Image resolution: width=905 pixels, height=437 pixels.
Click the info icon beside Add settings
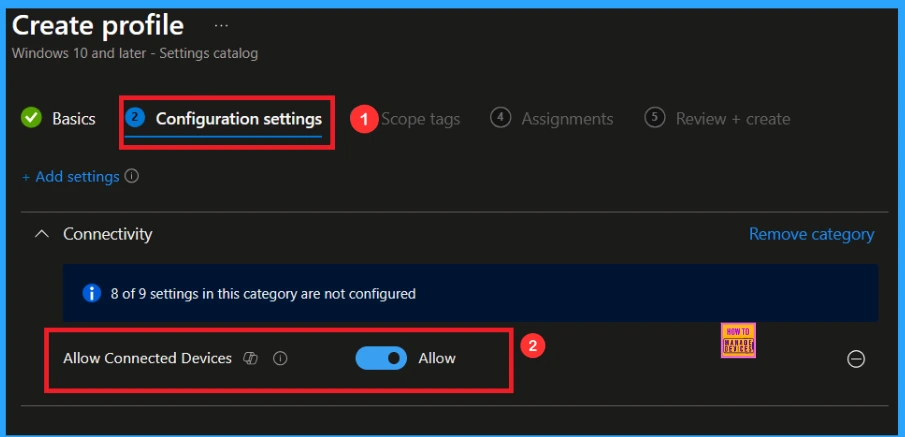(132, 177)
